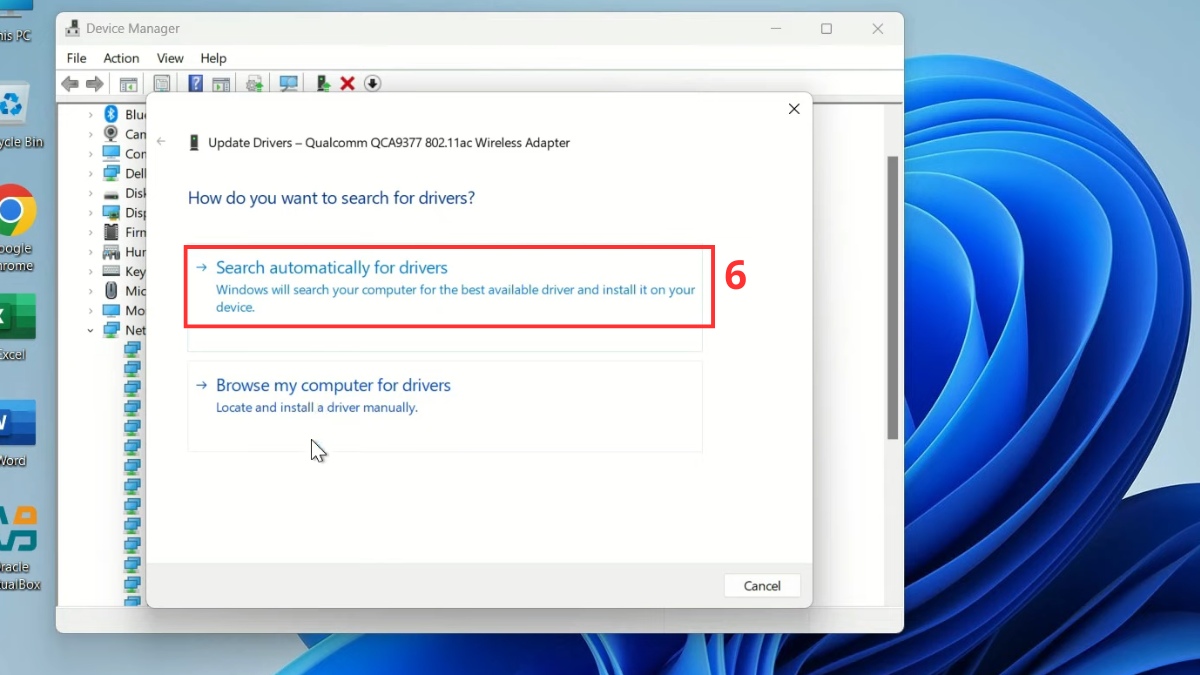Image resolution: width=1200 pixels, height=675 pixels.
Task: Toggle the Show/Hide Console Tree toolbar icon
Action: 128,84
